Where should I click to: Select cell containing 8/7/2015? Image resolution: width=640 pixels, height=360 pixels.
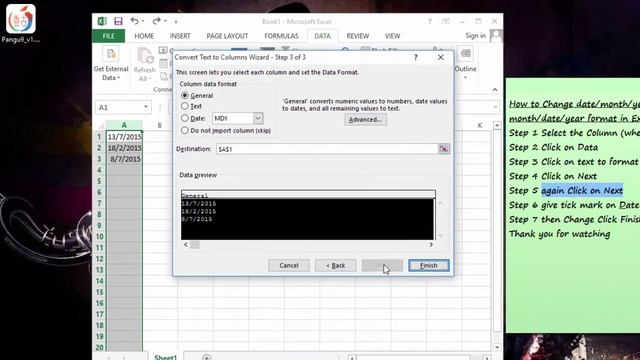tap(124, 159)
